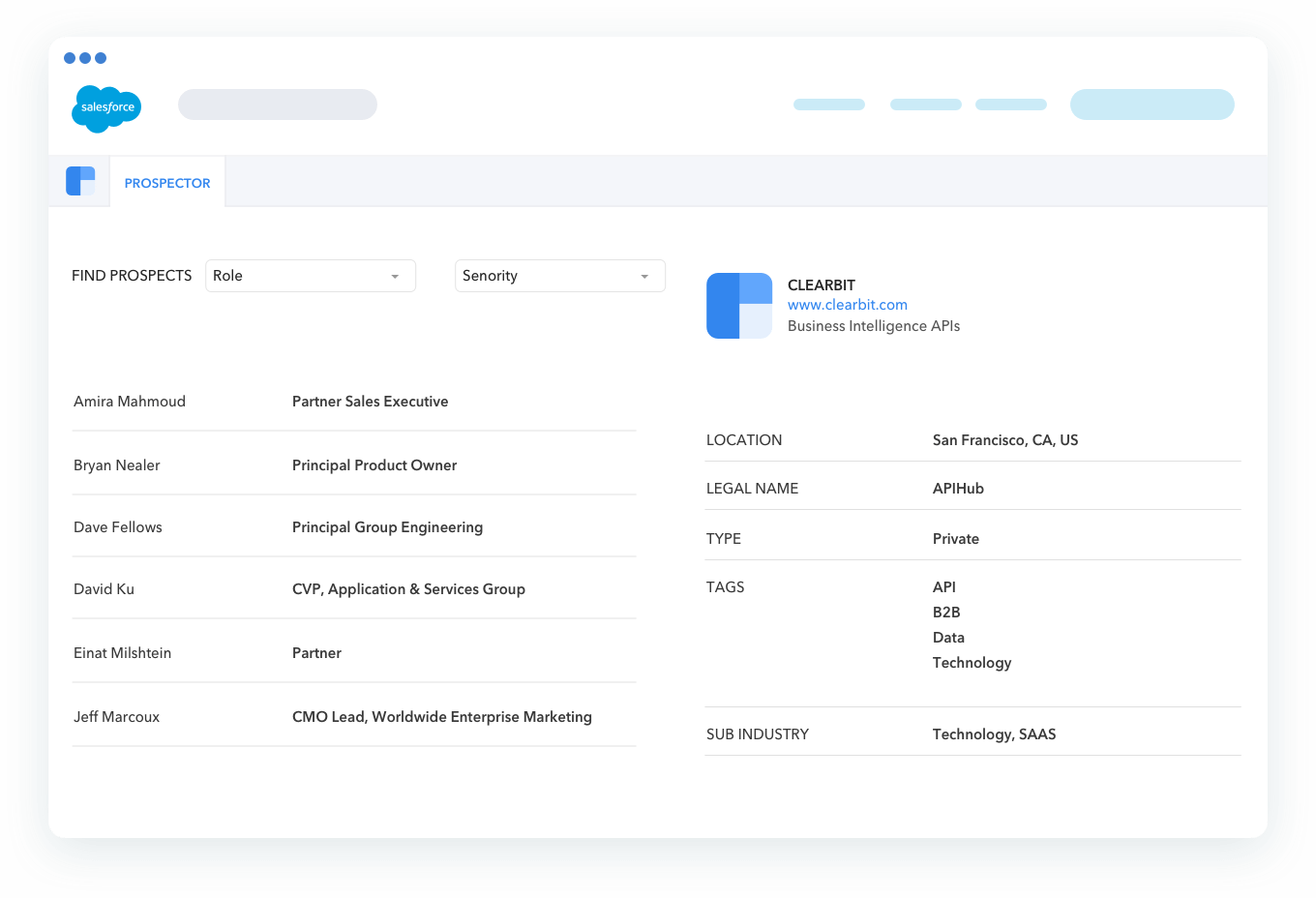Click the B2B tag
The height and width of the screenshot is (898, 1316).
coord(946,613)
